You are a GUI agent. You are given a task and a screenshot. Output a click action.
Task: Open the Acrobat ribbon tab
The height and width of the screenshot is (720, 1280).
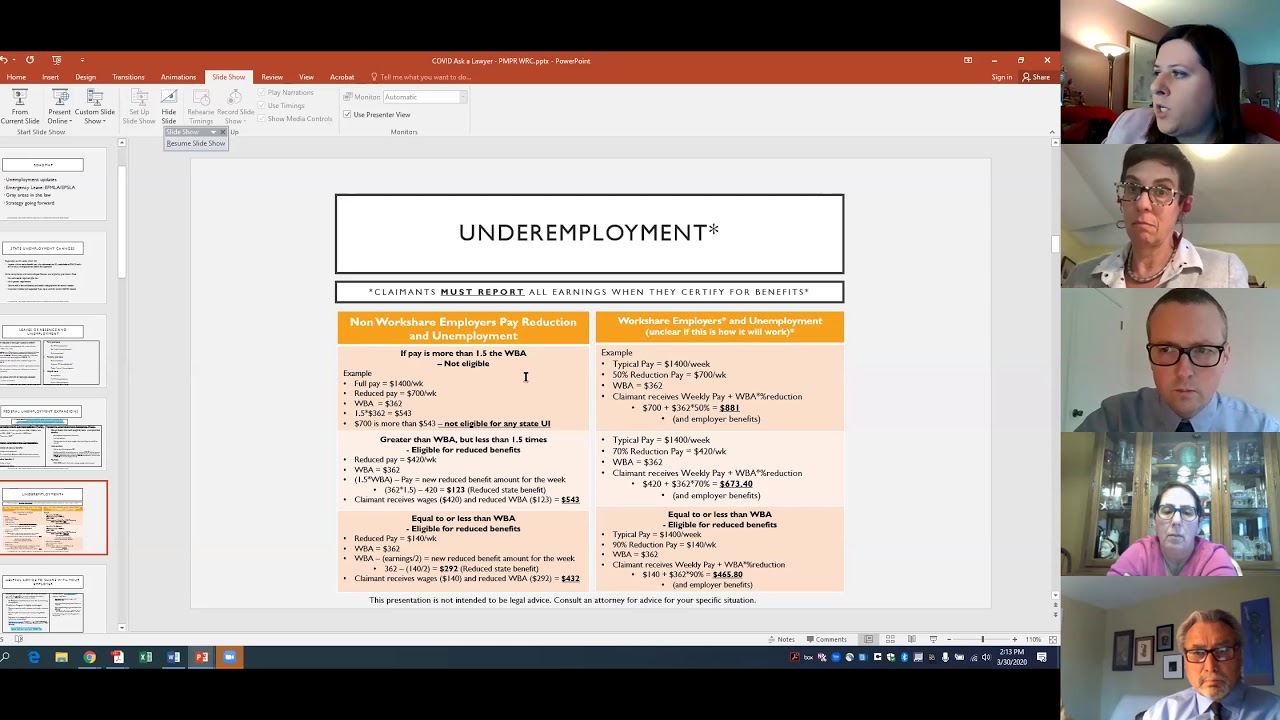(x=342, y=77)
